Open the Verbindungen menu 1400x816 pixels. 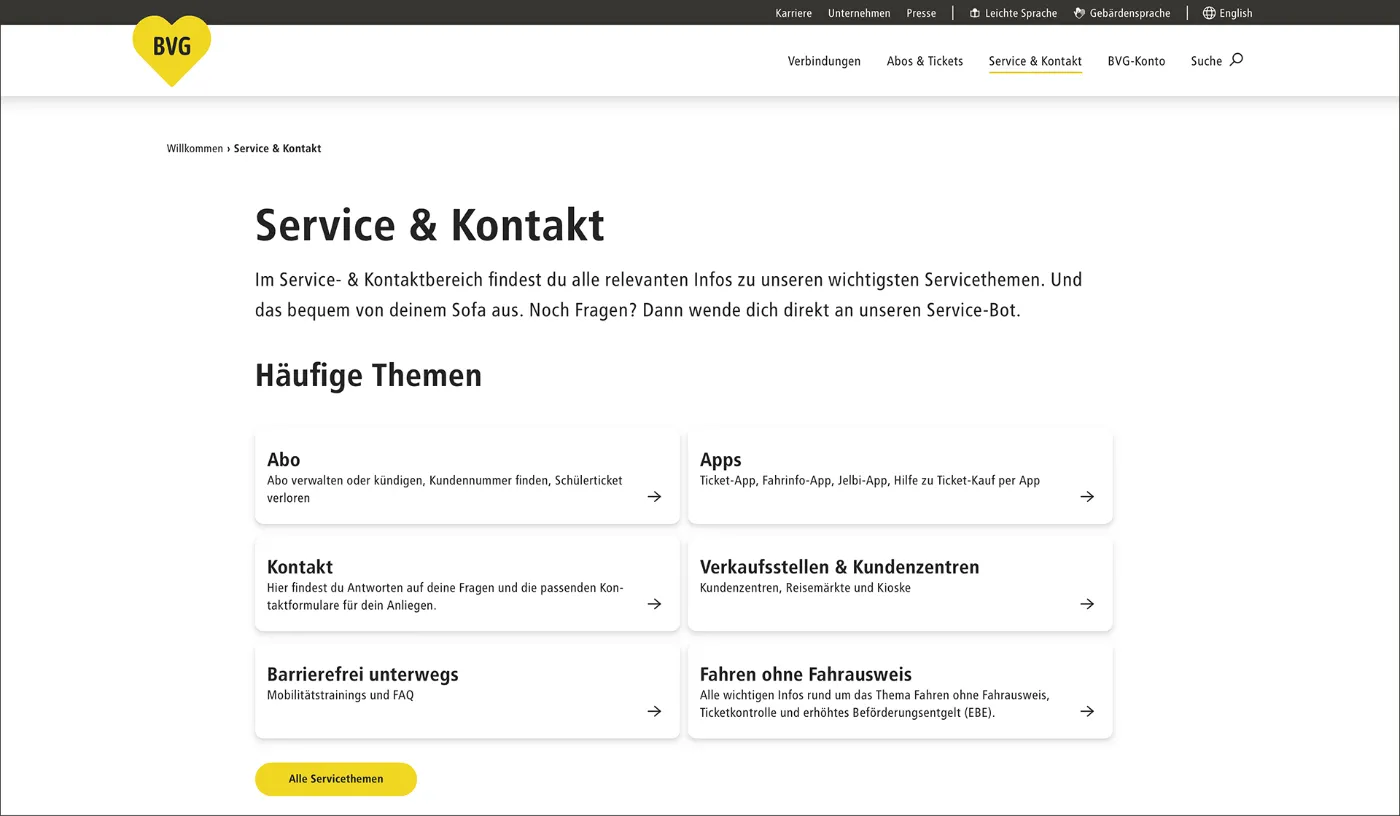point(824,61)
